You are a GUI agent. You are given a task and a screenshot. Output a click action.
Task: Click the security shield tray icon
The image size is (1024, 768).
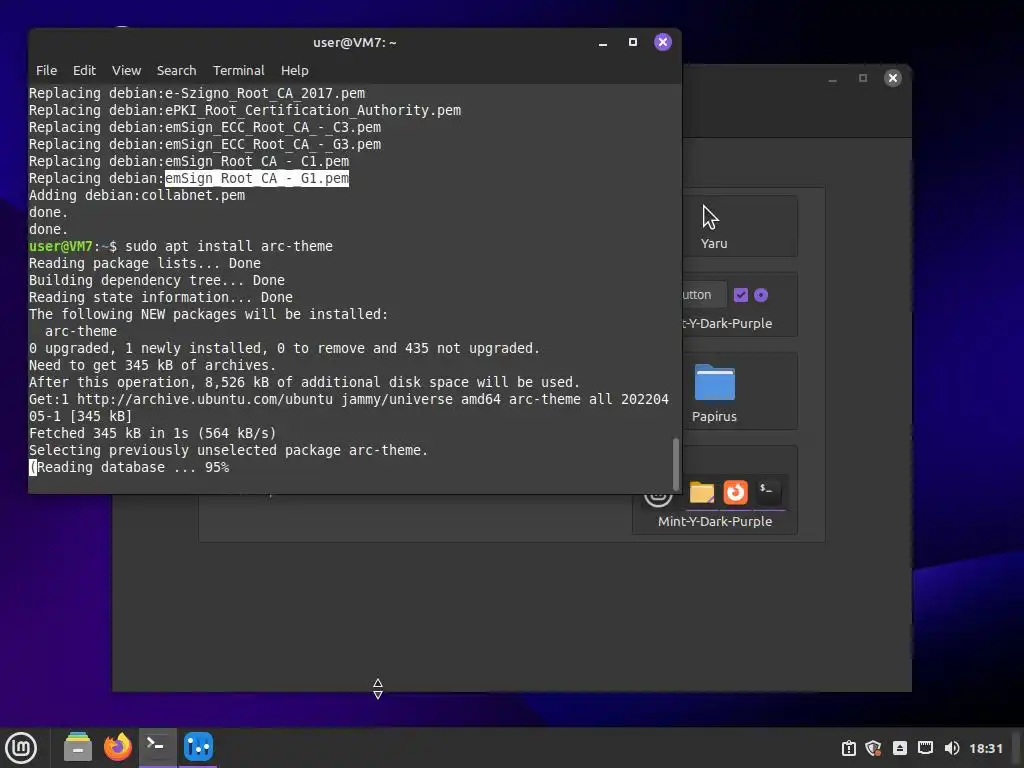(873, 748)
